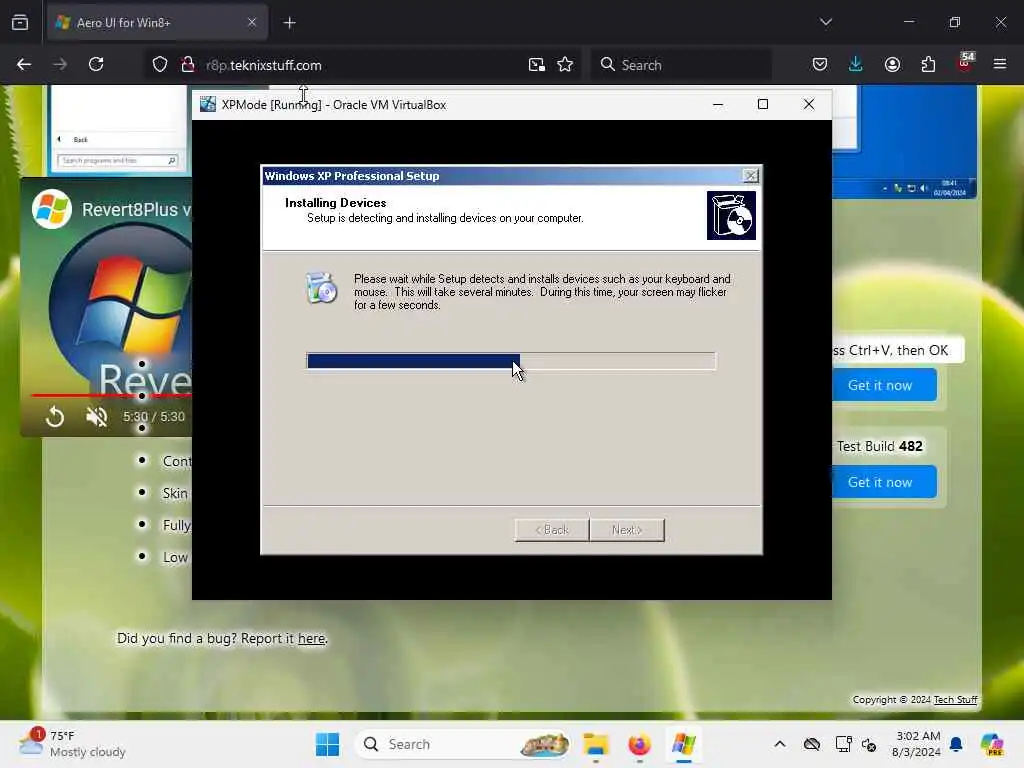Viewport: 1024px width, 768px height.
Task: Open the clock showing 3:02 AM
Action: [x=917, y=744]
